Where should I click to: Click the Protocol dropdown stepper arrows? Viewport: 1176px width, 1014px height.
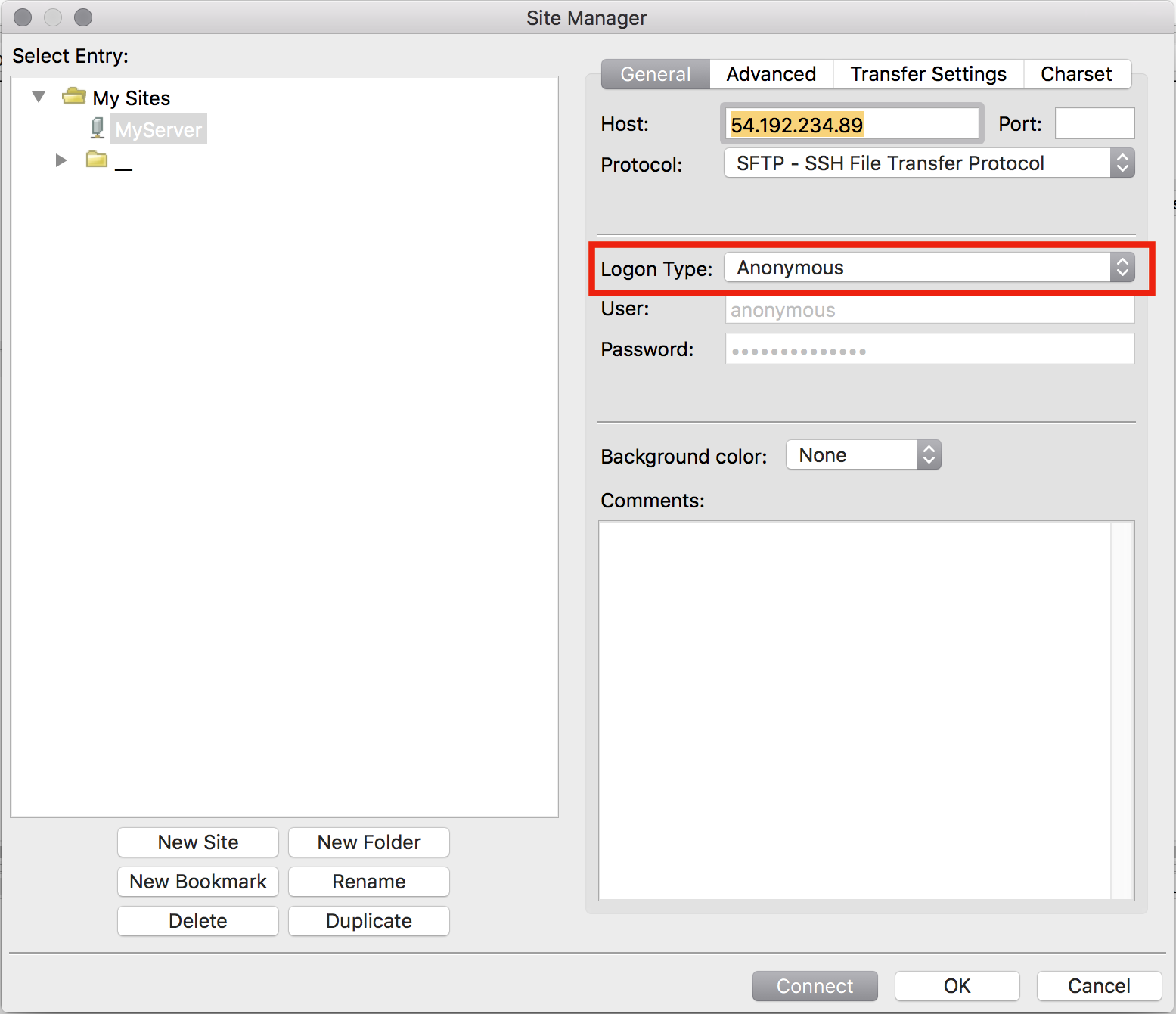coord(1123,163)
